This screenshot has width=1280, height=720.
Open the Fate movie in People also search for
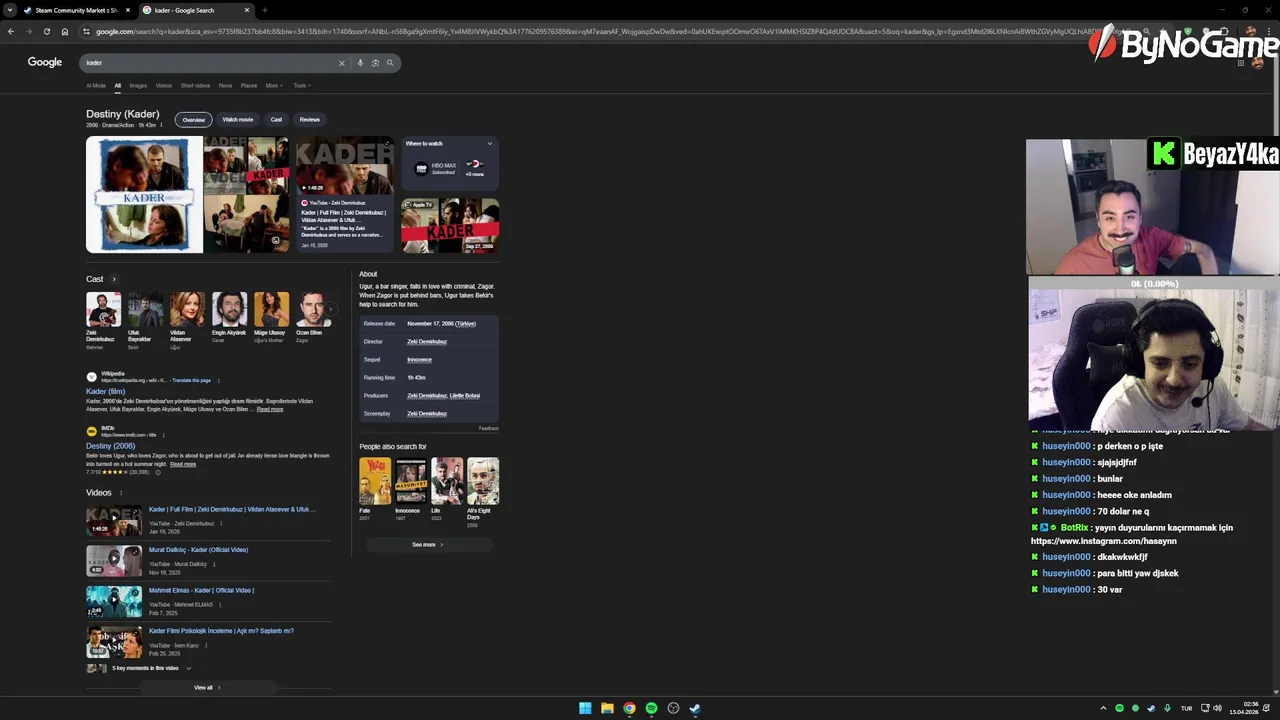click(375, 489)
